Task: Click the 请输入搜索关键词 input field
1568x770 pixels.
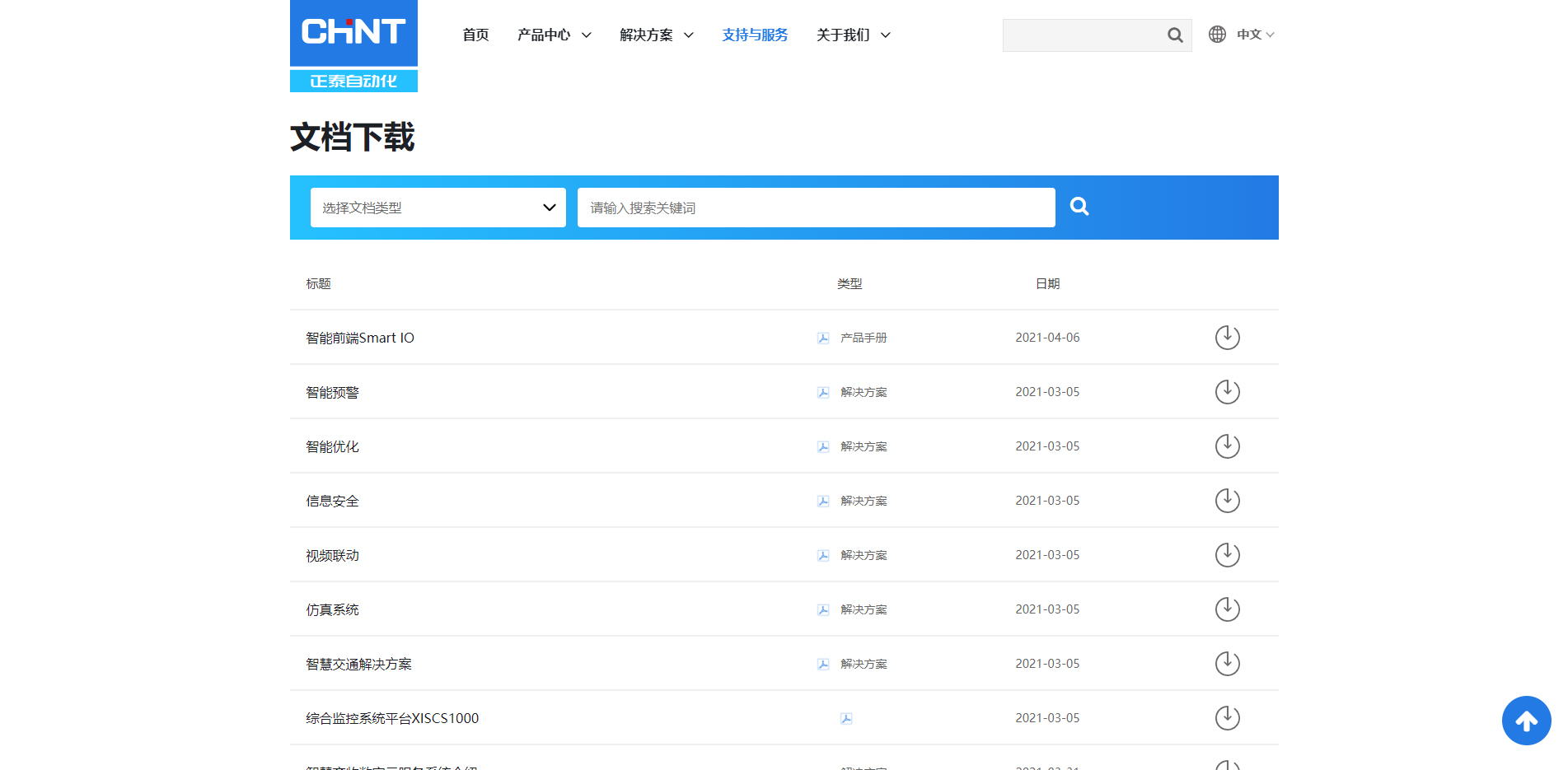Action: pos(816,208)
